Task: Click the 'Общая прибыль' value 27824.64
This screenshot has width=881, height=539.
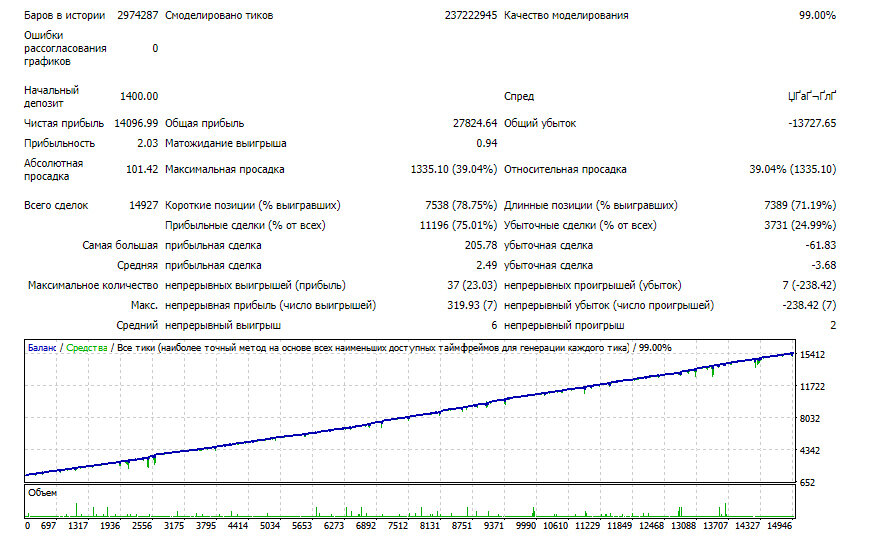Action: [475, 123]
